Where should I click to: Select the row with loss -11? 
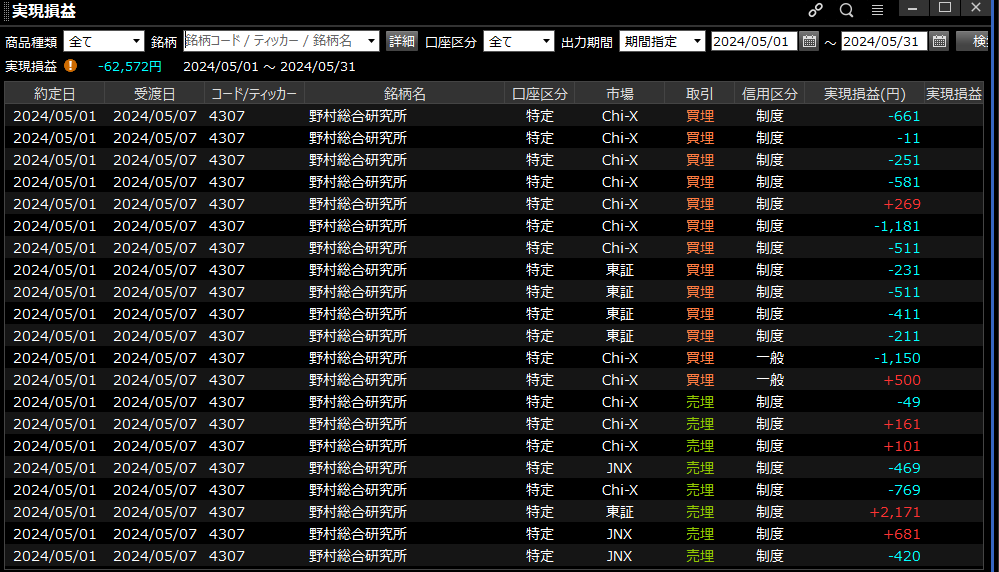[x=494, y=138]
